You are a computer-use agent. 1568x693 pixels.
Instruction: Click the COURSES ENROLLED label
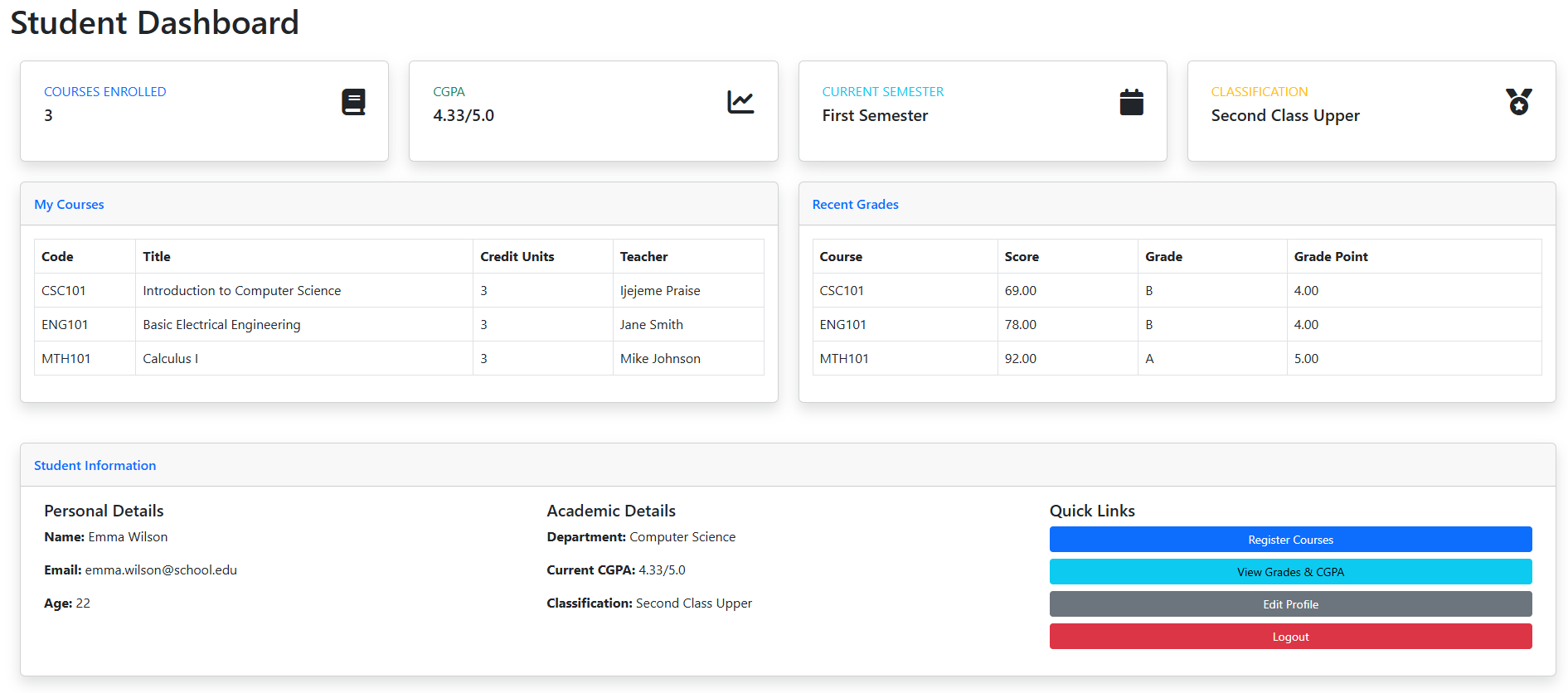click(x=104, y=91)
